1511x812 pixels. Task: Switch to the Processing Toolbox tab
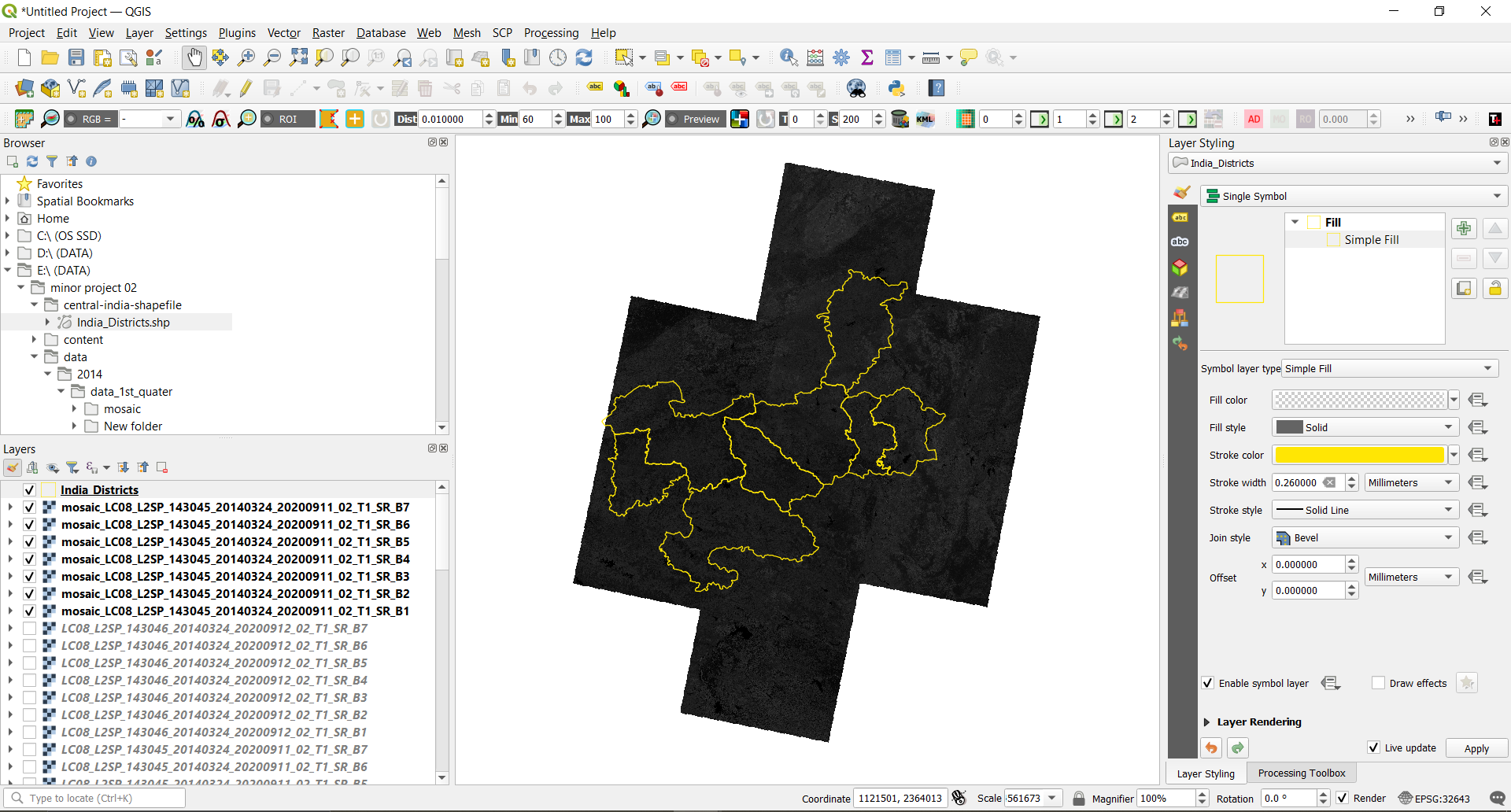(x=1301, y=773)
